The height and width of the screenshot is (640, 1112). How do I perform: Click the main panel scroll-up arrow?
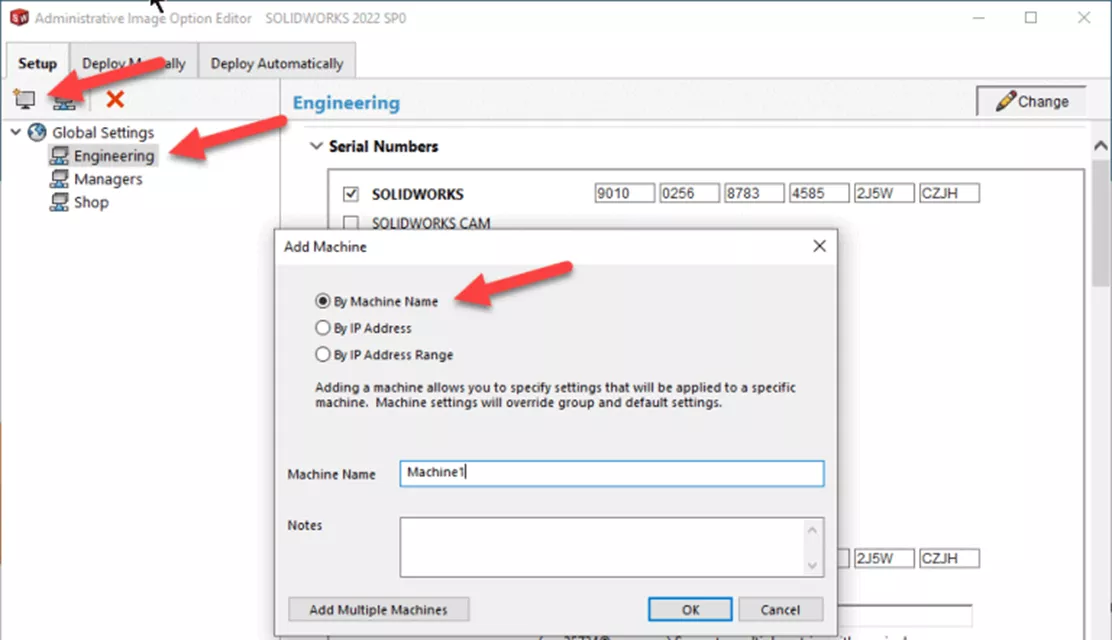(x=1101, y=145)
